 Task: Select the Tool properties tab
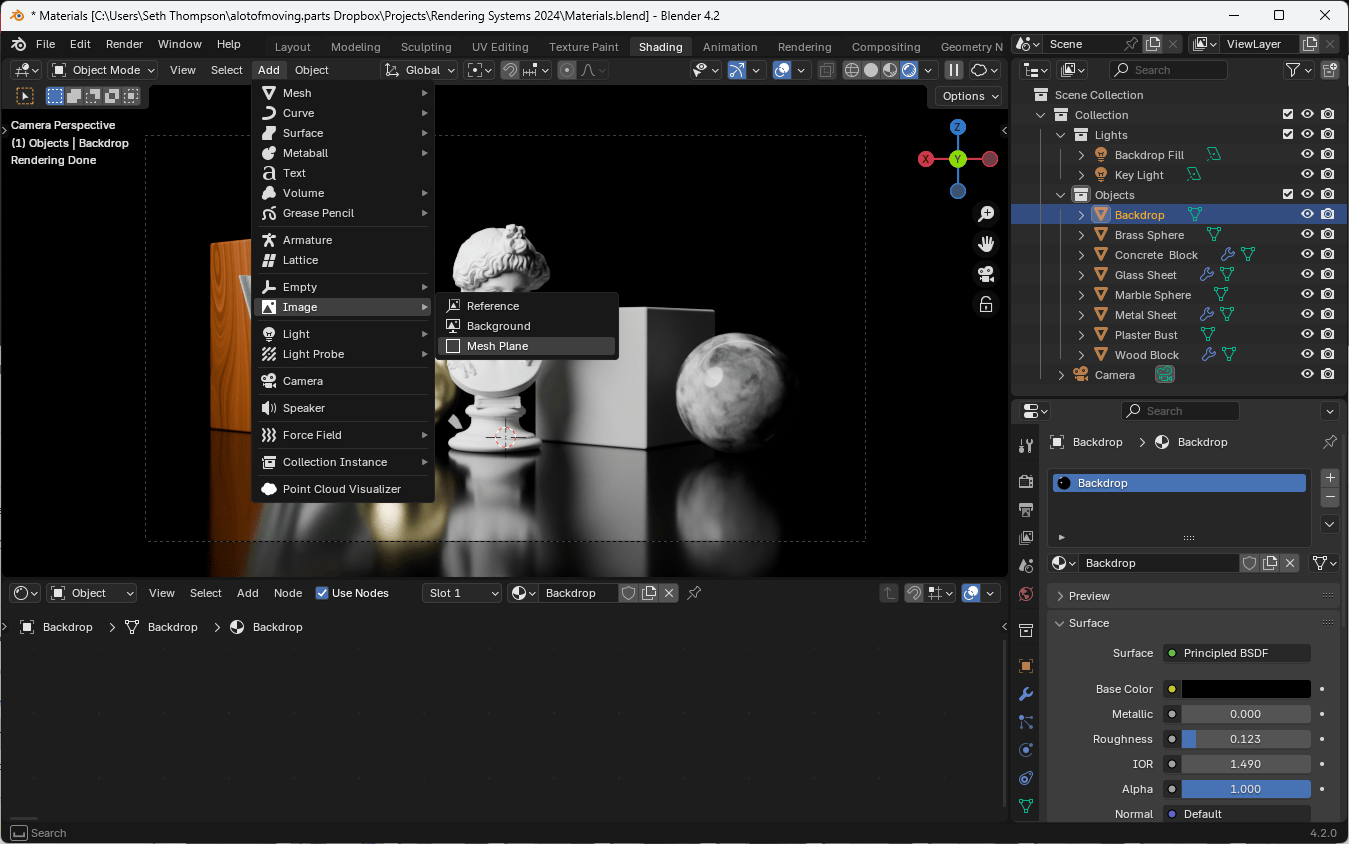pos(1025,446)
